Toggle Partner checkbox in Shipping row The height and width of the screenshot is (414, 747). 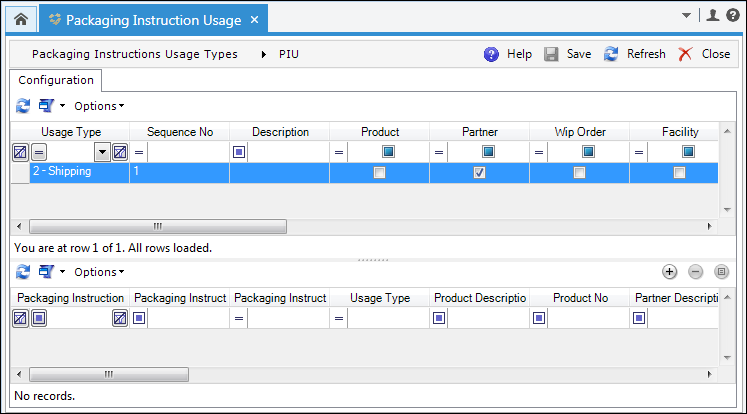[x=480, y=172]
